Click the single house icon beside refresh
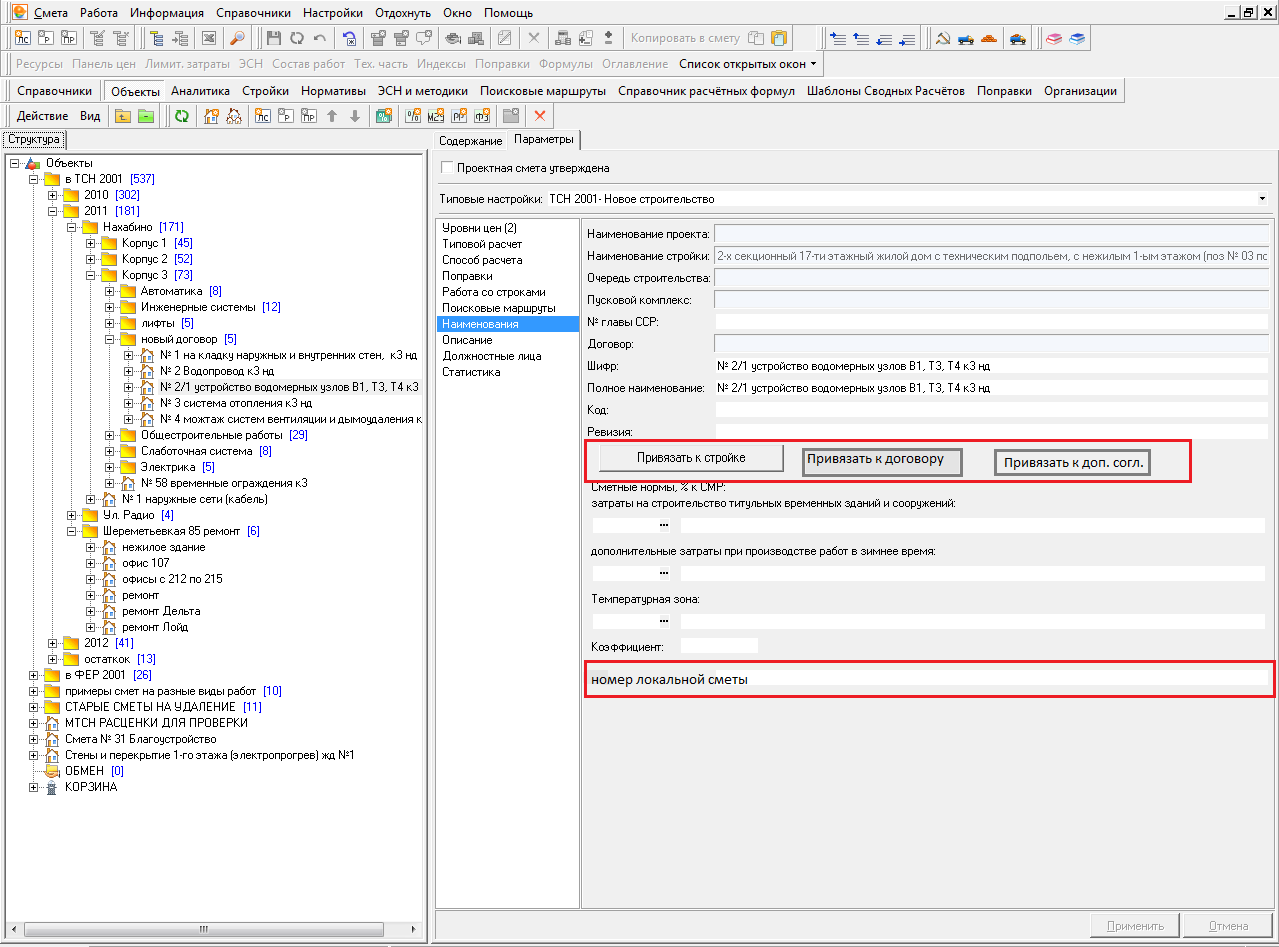This screenshot has height=947, width=1279. [x=211, y=116]
